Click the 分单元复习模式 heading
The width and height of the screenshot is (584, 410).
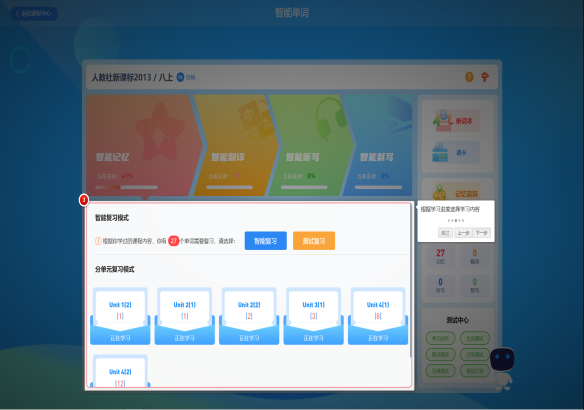[x=114, y=269]
